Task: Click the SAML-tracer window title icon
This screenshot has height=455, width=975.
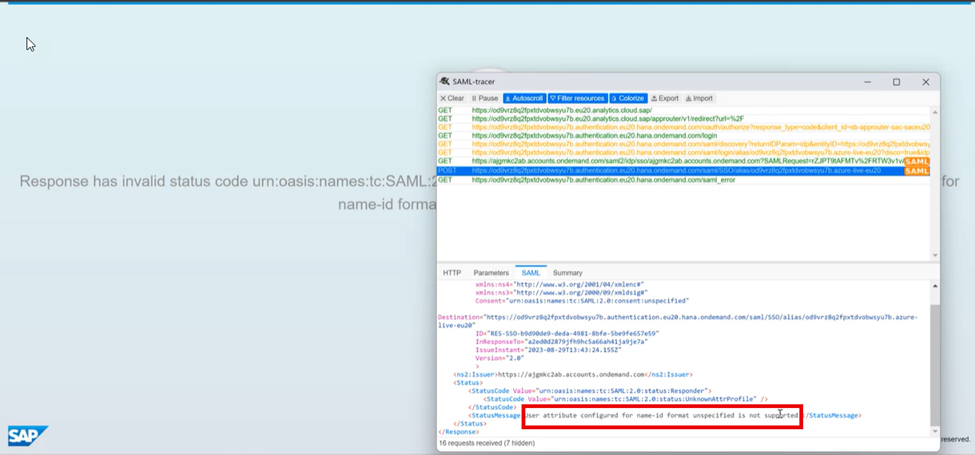Action: click(445, 81)
